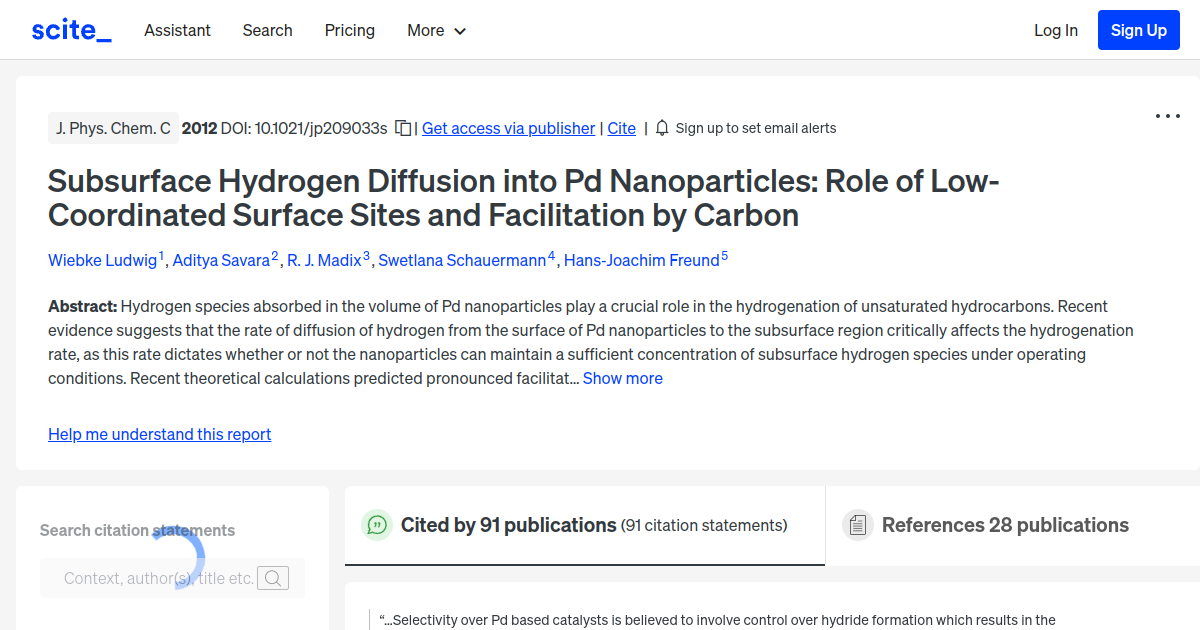Click the green citation quote icon

pyautogui.click(x=376, y=524)
